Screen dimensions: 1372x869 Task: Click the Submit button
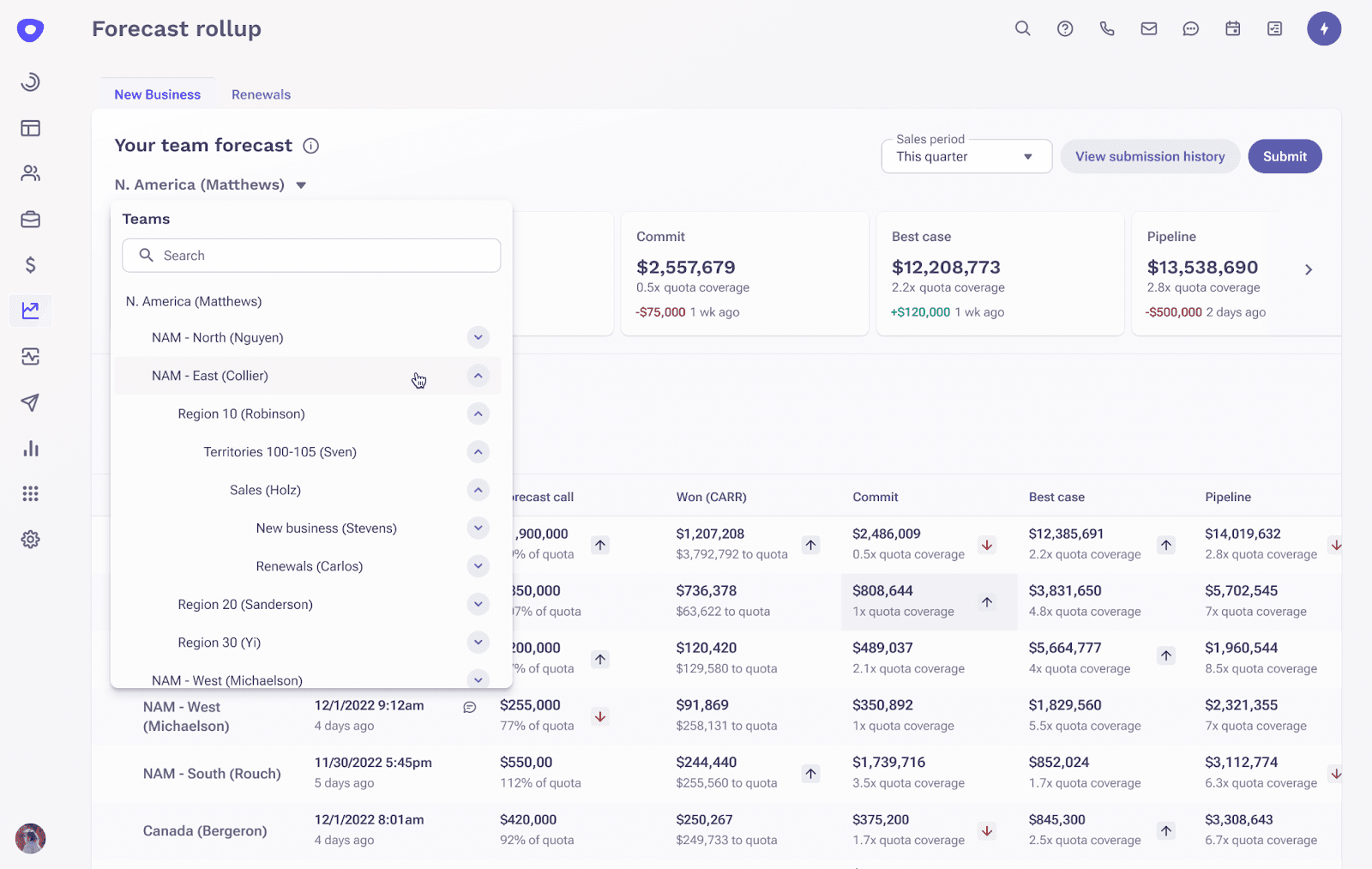1285,156
